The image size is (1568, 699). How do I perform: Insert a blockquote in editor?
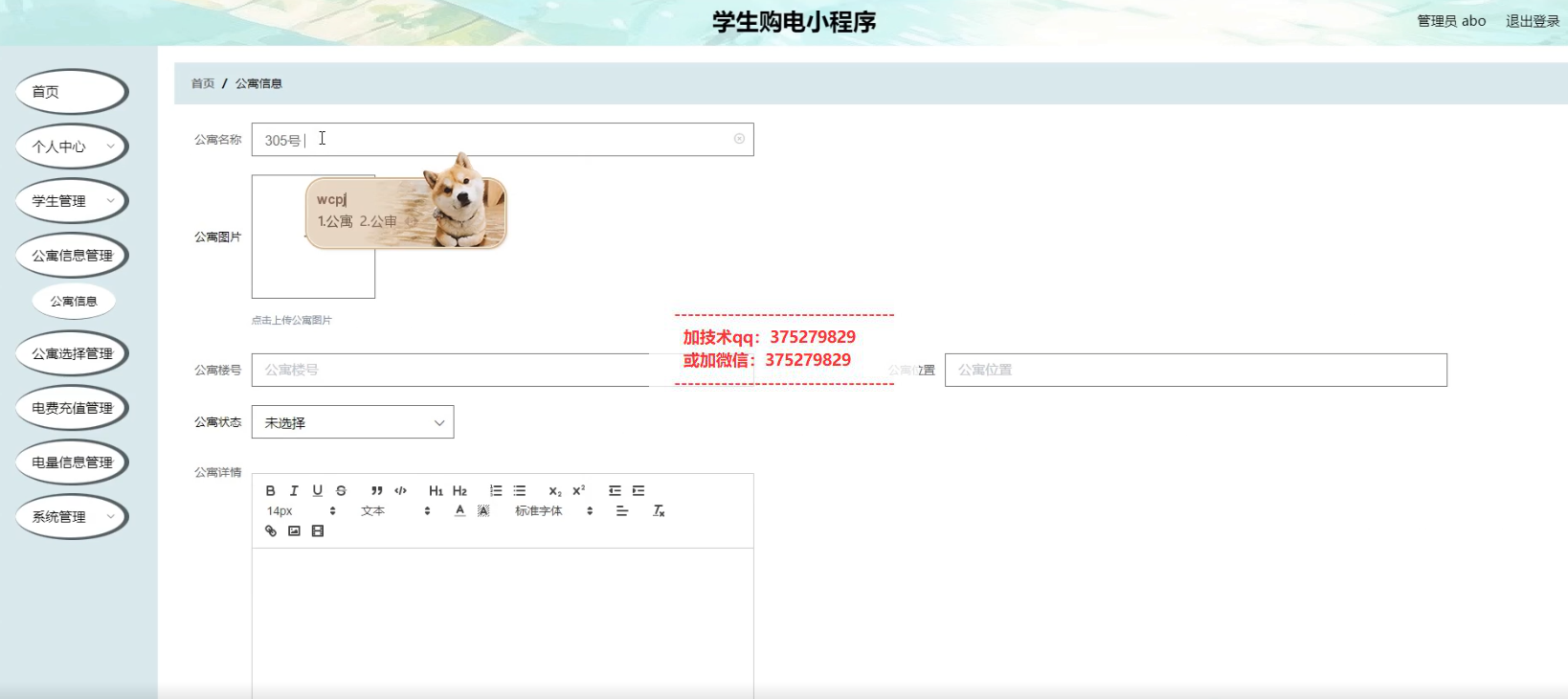pos(377,490)
